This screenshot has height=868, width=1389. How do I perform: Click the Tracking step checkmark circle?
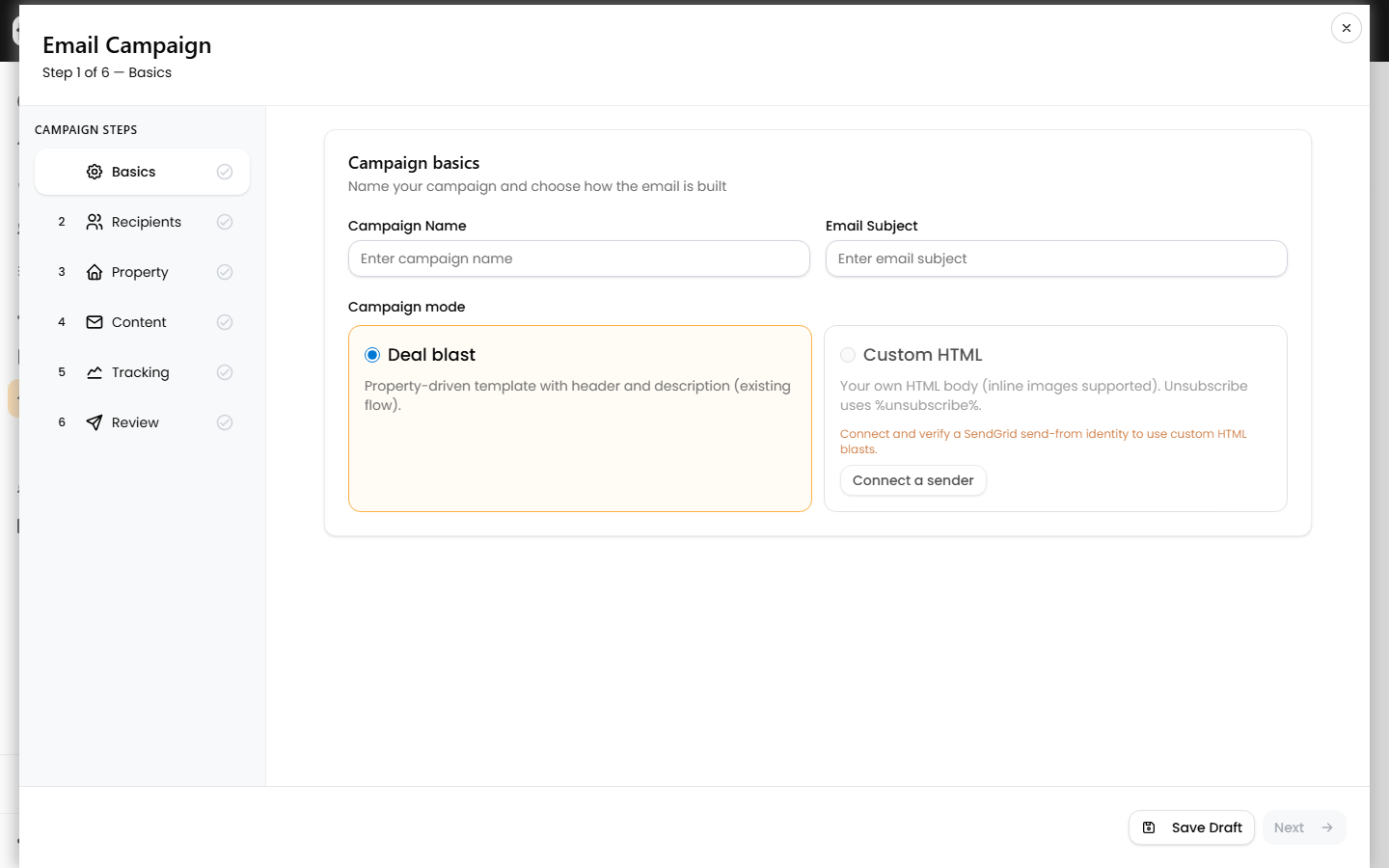[225, 372]
